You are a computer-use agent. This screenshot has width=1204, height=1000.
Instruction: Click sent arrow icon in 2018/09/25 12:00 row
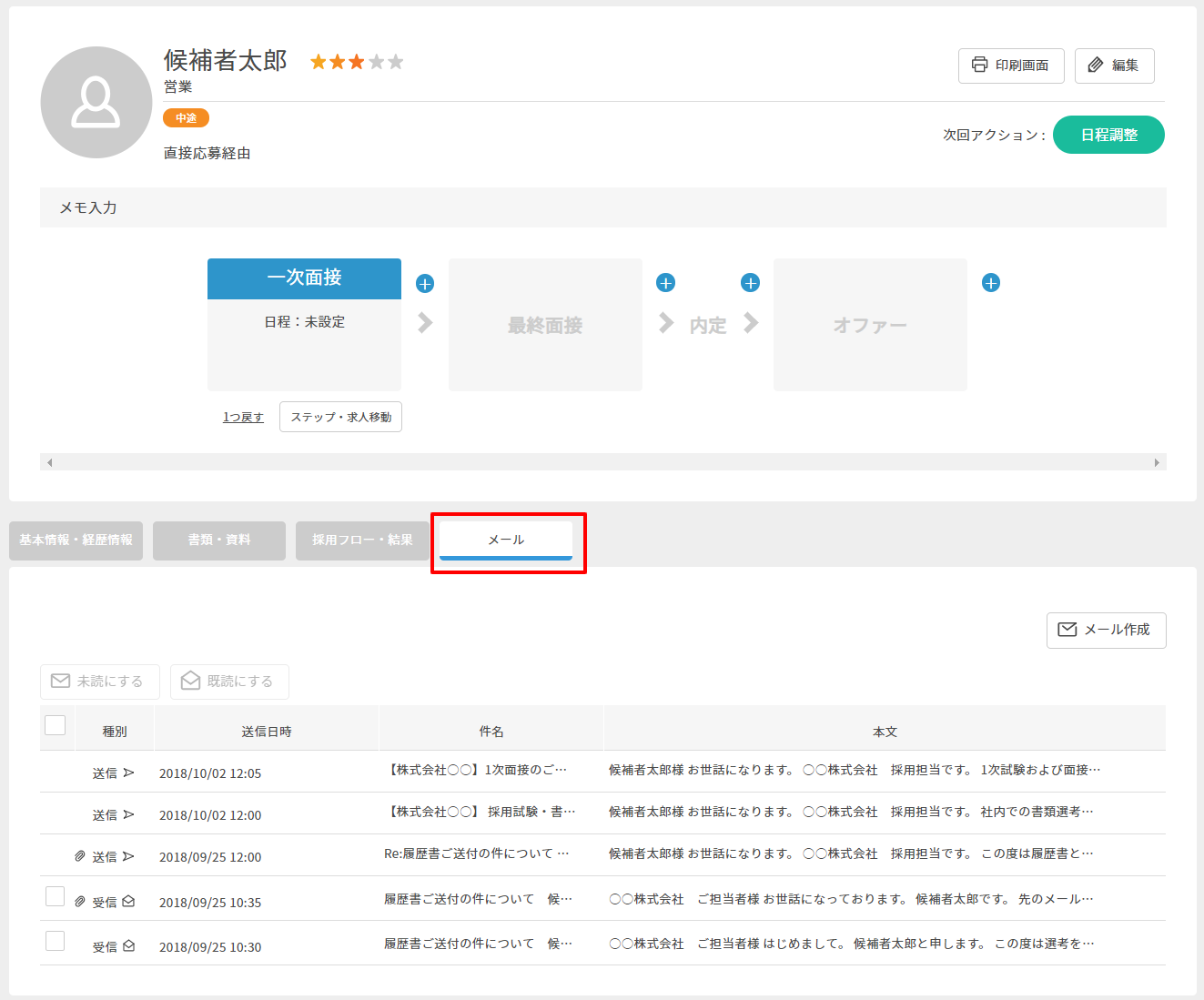coord(128,856)
